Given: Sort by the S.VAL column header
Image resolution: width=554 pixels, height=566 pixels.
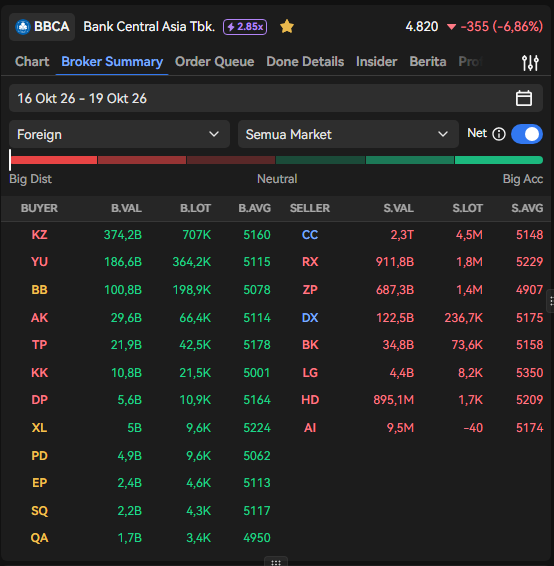Looking at the screenshot, I should click(x=398, y=208).
